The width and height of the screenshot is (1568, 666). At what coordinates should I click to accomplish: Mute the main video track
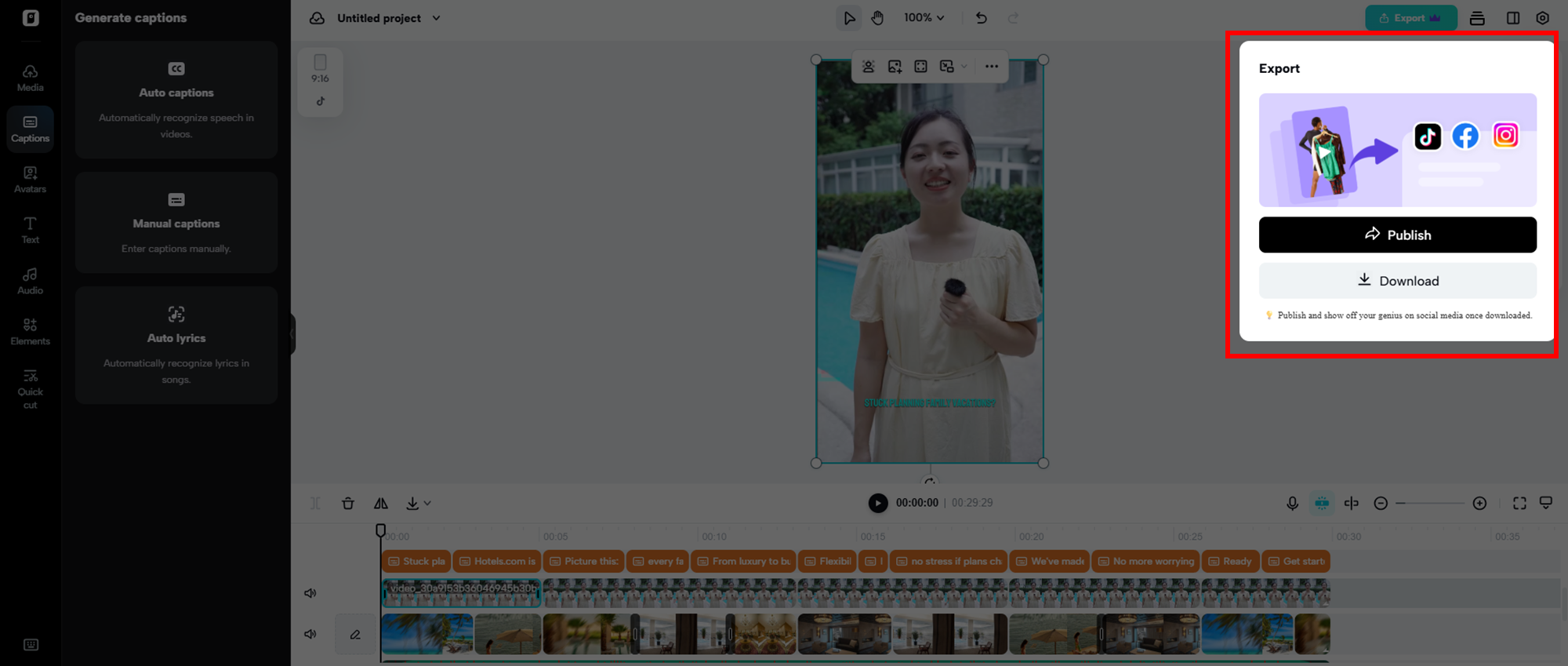coord(310,593)
